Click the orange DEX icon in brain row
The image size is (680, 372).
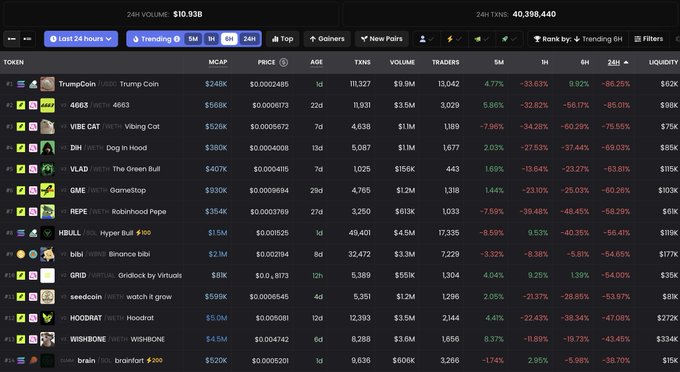[33, 360]
